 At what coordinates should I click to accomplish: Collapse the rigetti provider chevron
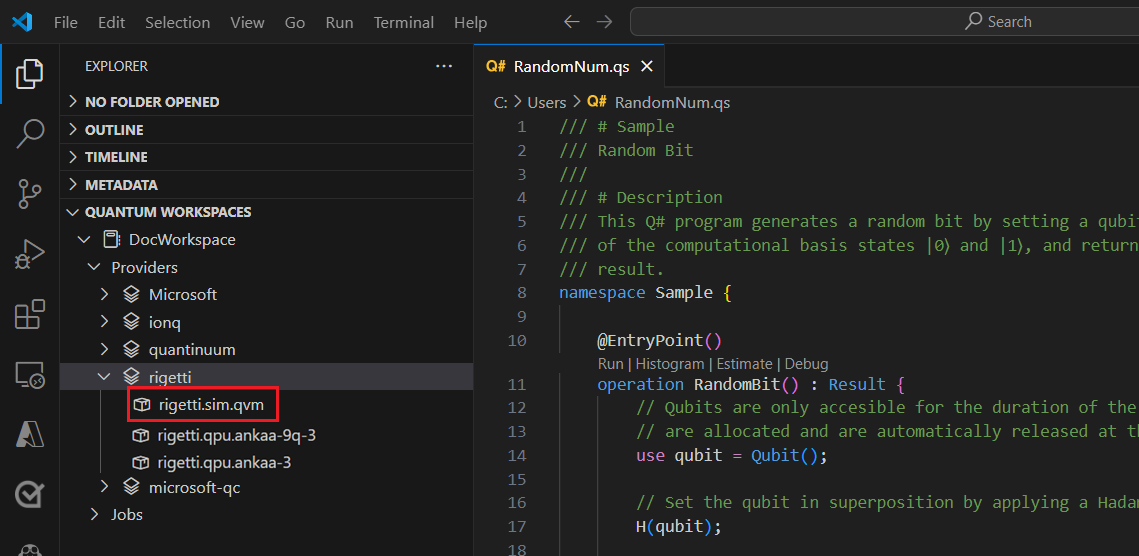pyautogui.click(x=105, y=376)
